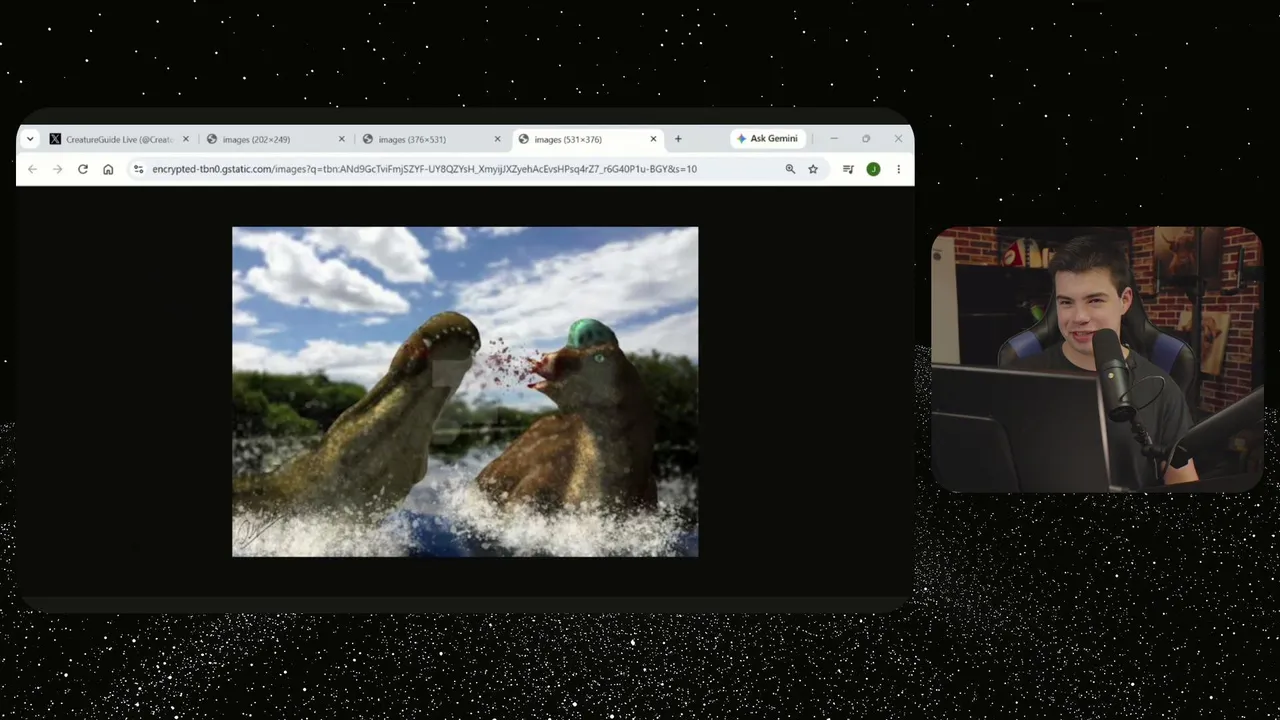Click the Ask Gemini button
Viewport: 1280px width, 720px height.
pyautogui.click(x=767, y=139)
